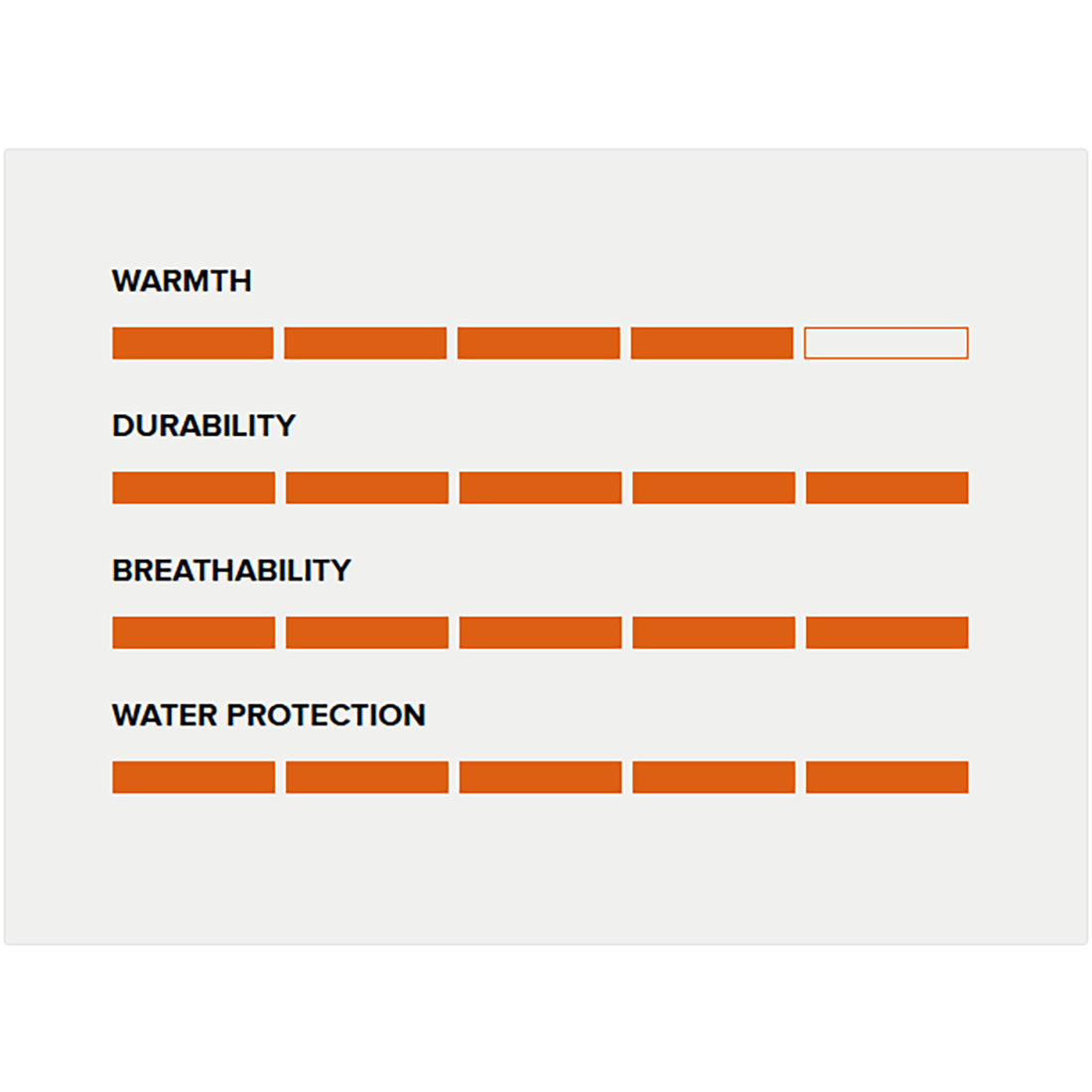Choose the fourth Water Protection segment

(714, 777)
